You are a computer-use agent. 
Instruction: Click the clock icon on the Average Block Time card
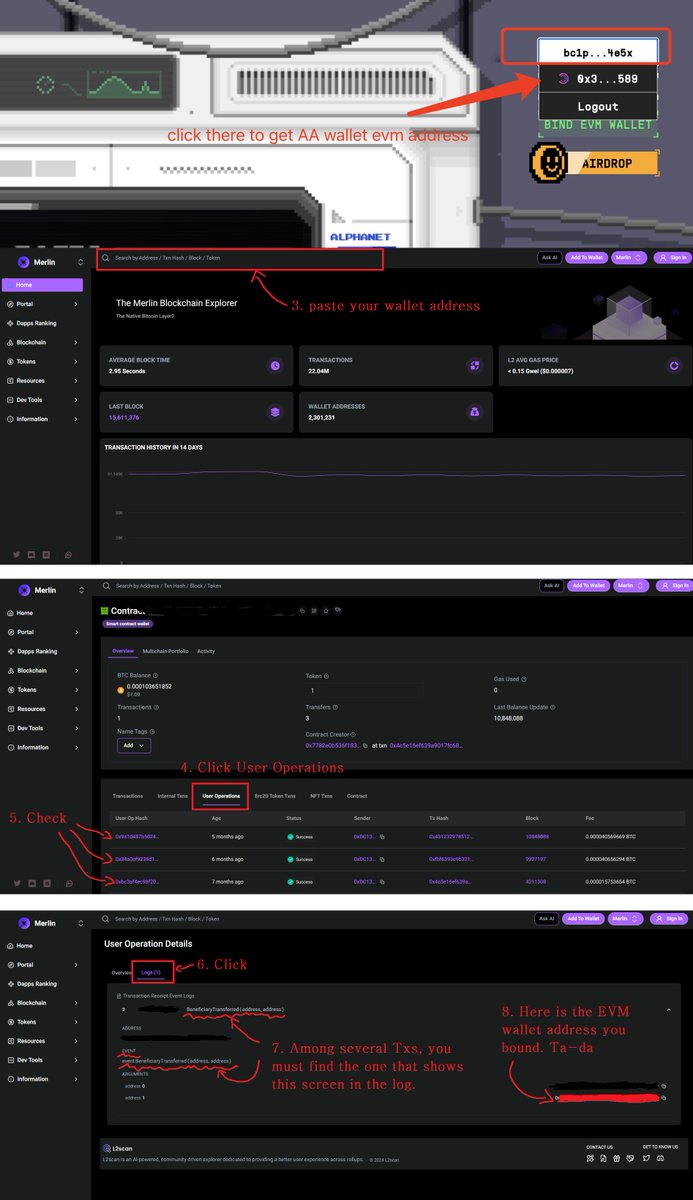275,366
